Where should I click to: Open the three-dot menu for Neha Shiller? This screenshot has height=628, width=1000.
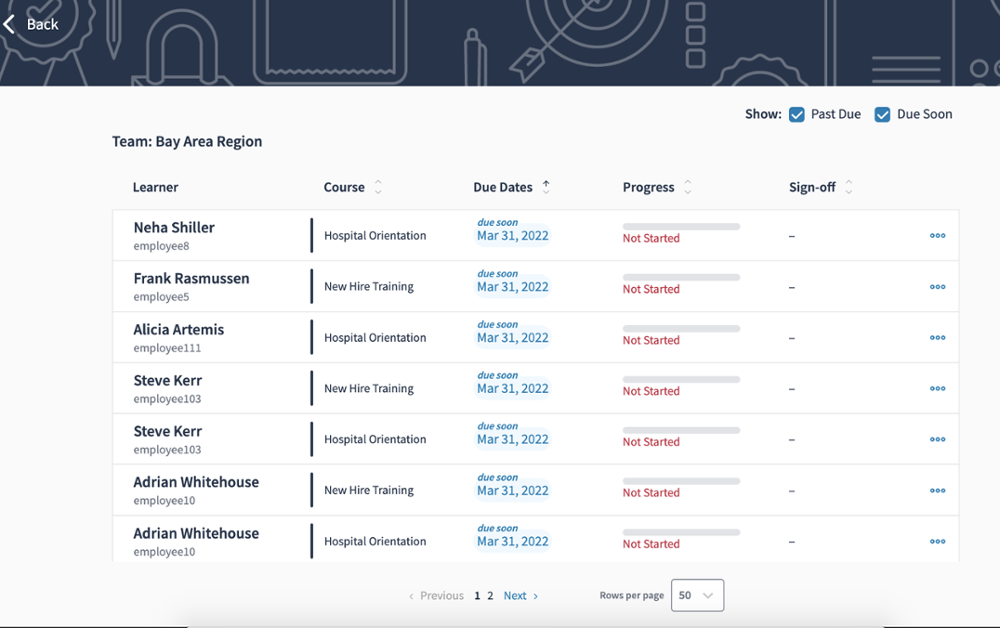coord(937,236)
